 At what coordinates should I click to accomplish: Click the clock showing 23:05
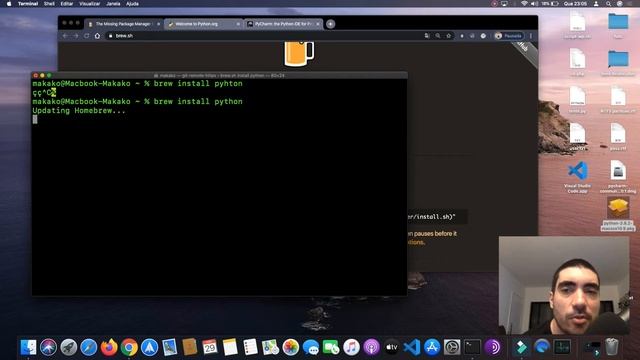(576, 4)
